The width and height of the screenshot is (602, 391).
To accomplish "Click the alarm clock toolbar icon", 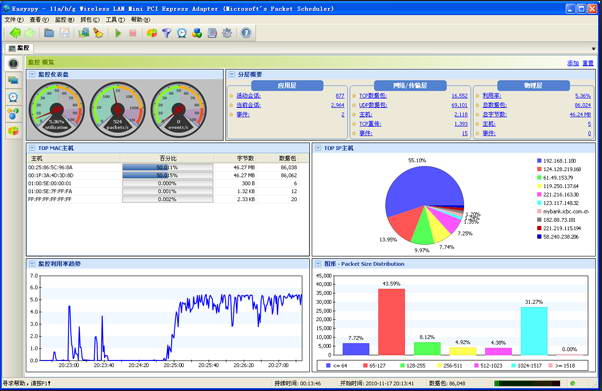I will tap(182, 33).
